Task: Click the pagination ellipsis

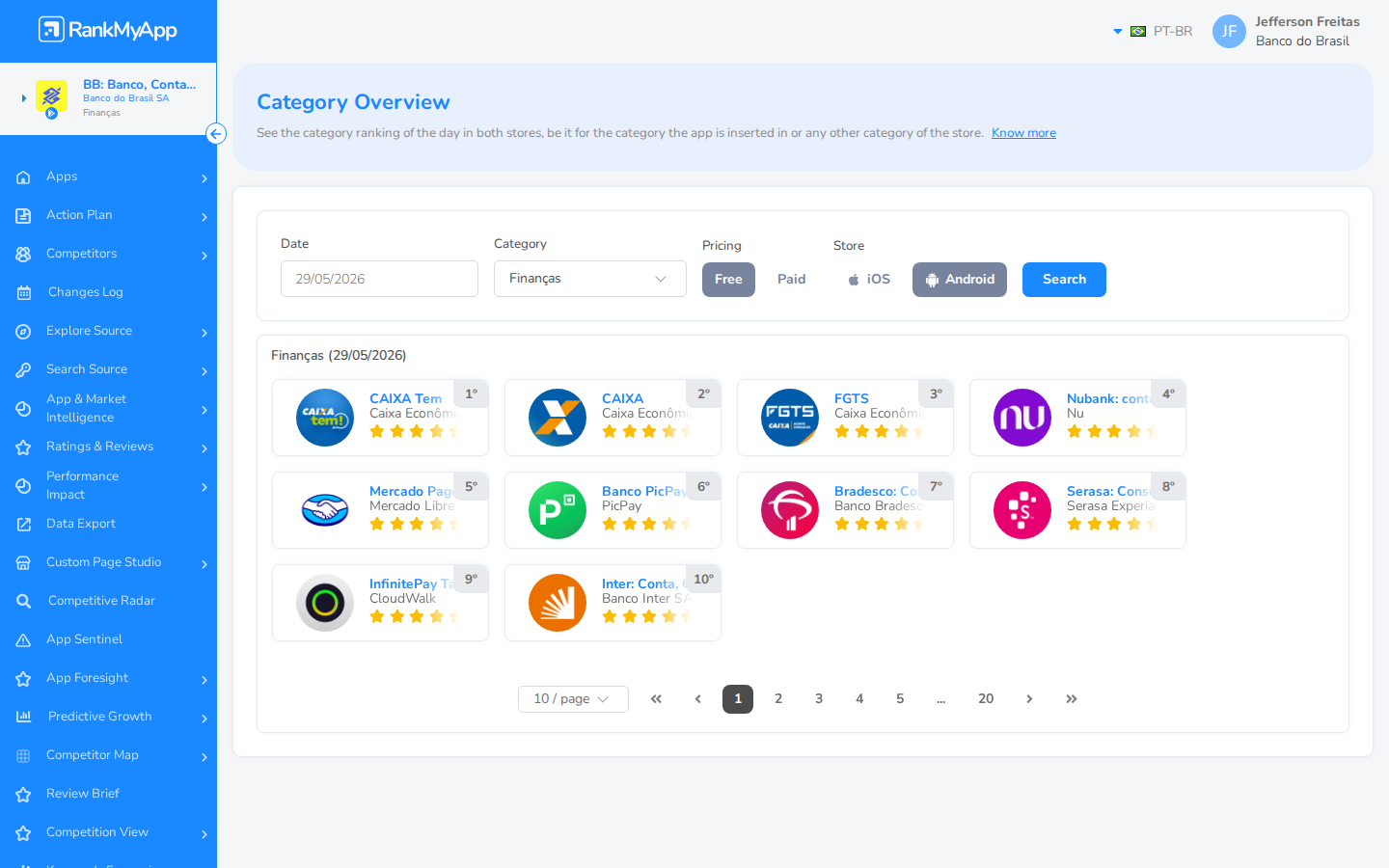Action: tap(940, 699)
